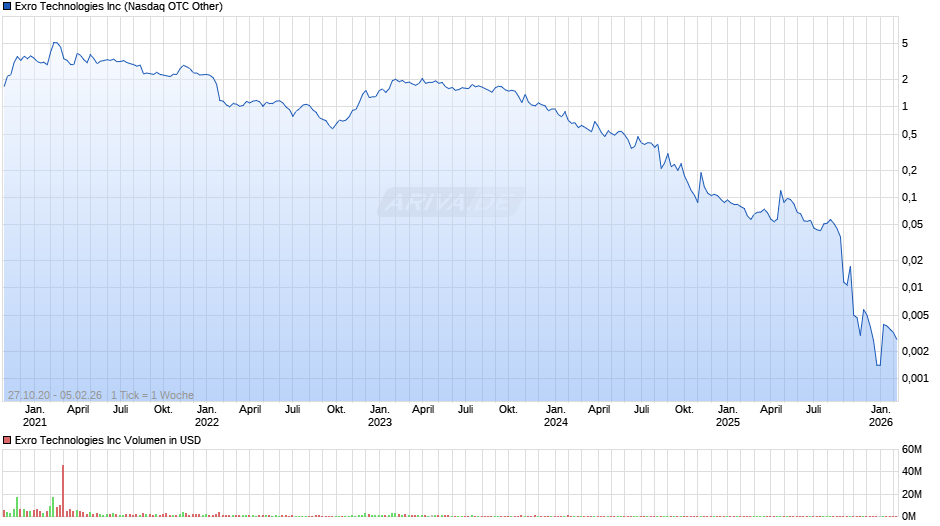Click the price axis value '0,01'
Screen dimensions: 940x526
click(912, 287)
